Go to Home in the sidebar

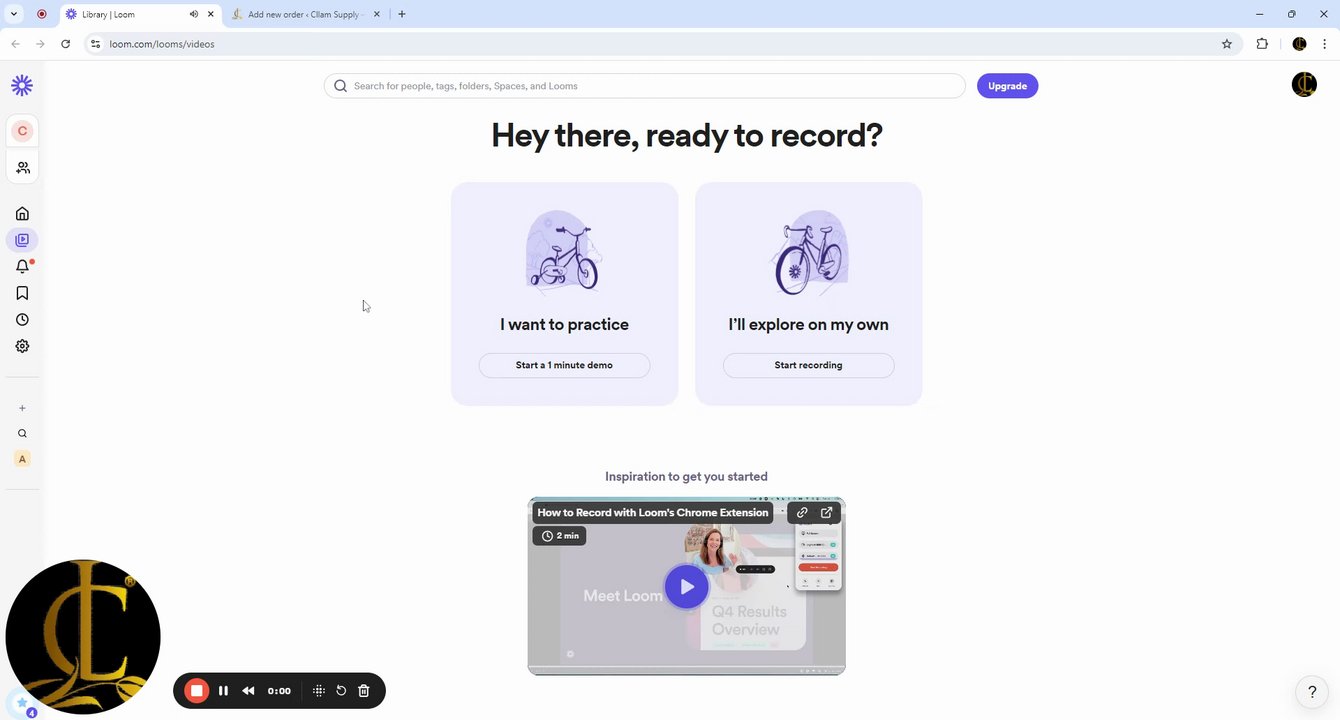pos(22,213)
